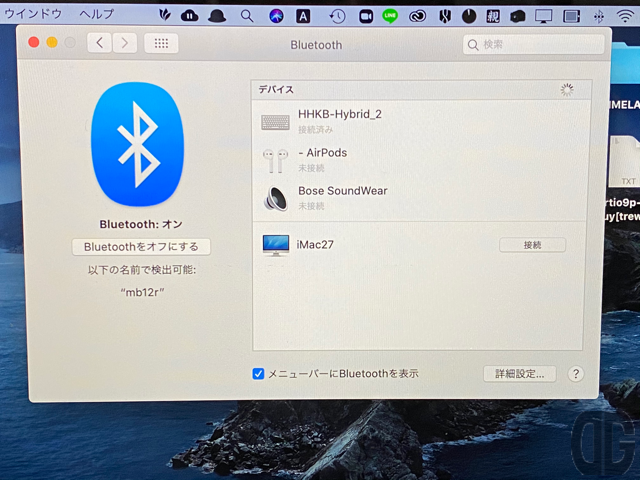Click the wrench tools menu bar icon
640x480 pixels.
[445, 16]
